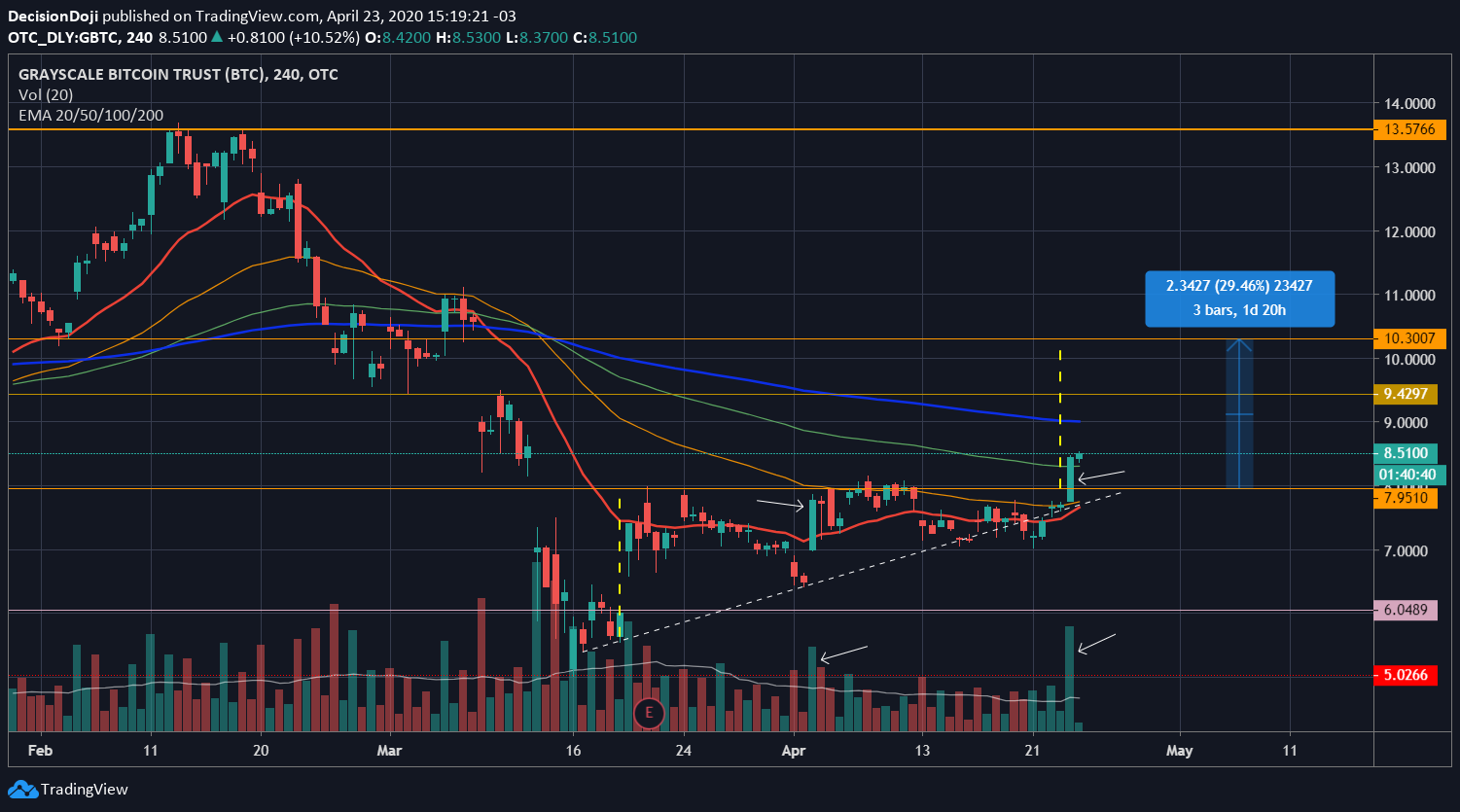Click the blue arrow of the price range measurement

click(x=1238, y=413)
